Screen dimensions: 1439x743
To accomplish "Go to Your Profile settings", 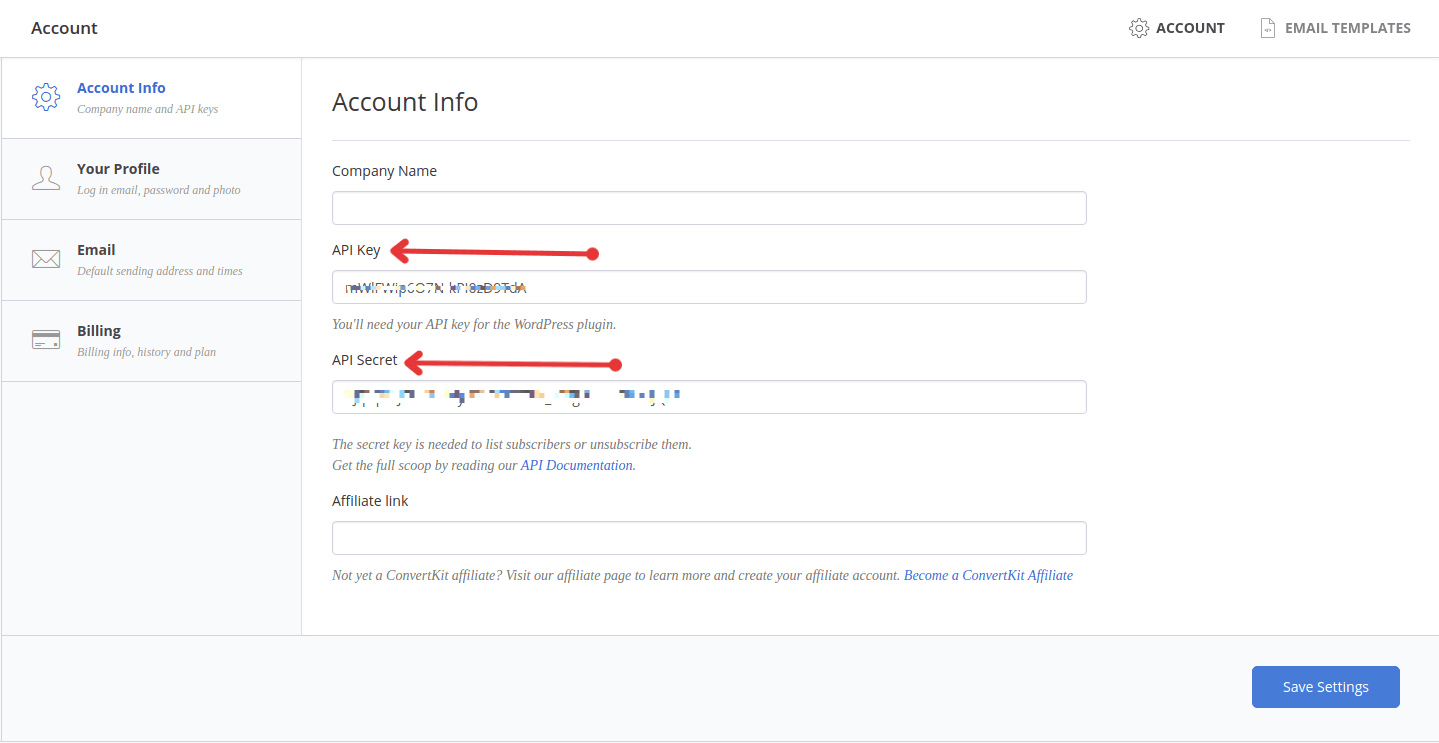I will tap(152, 179).
